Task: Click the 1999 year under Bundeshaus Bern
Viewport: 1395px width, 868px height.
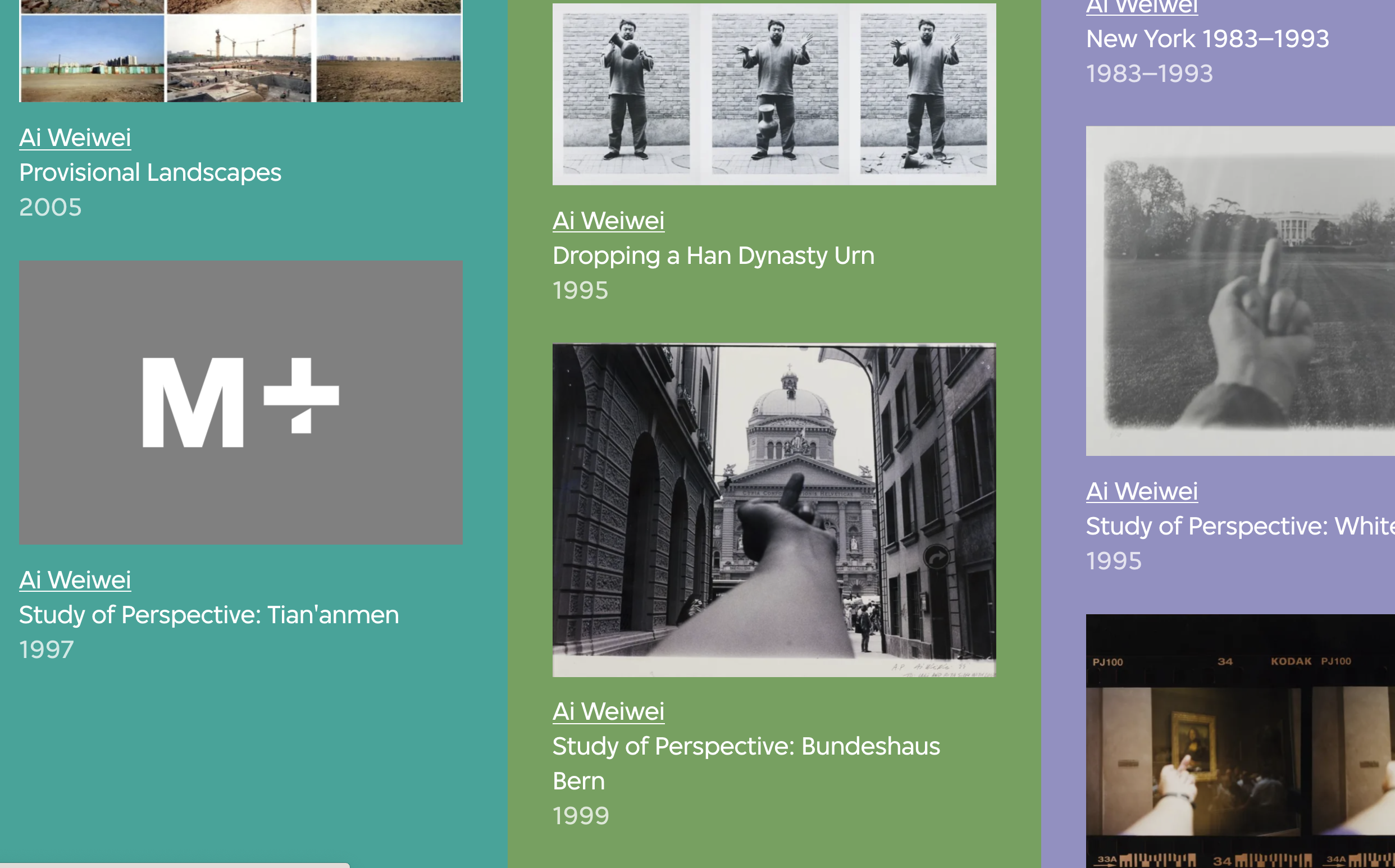Action: tap(581, 816)
